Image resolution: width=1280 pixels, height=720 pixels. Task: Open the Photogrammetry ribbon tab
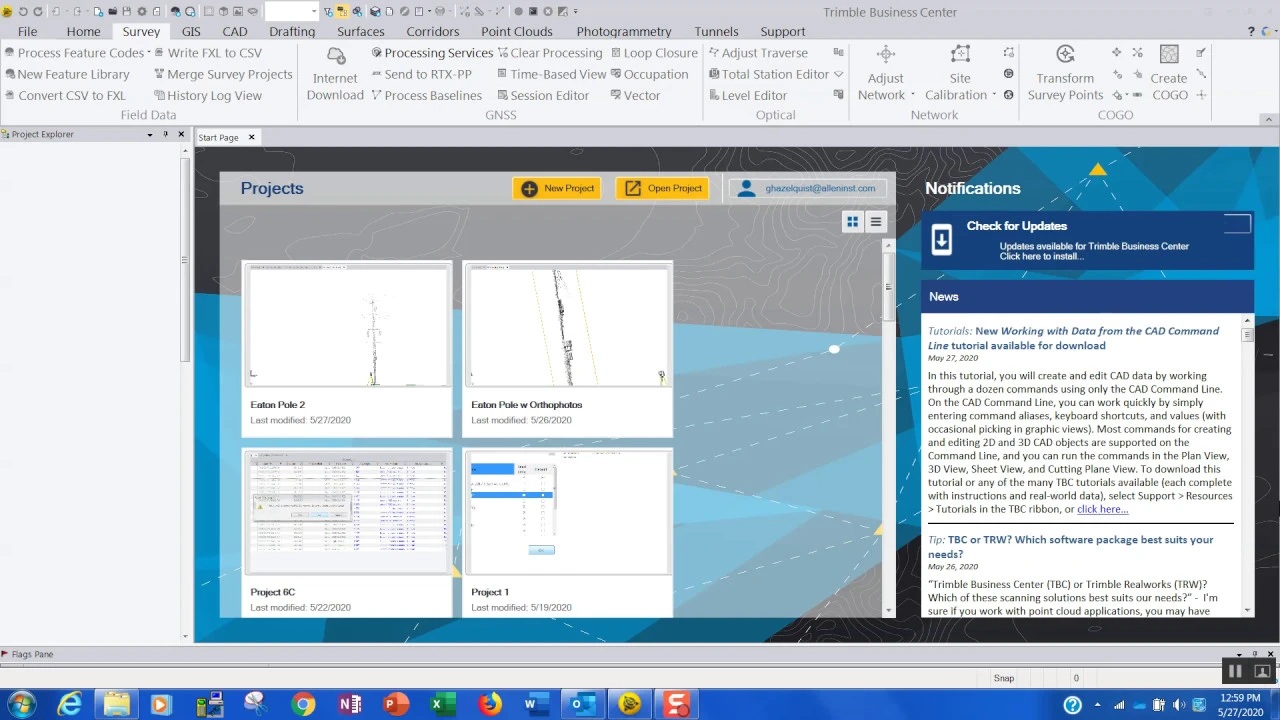[624, 32]
